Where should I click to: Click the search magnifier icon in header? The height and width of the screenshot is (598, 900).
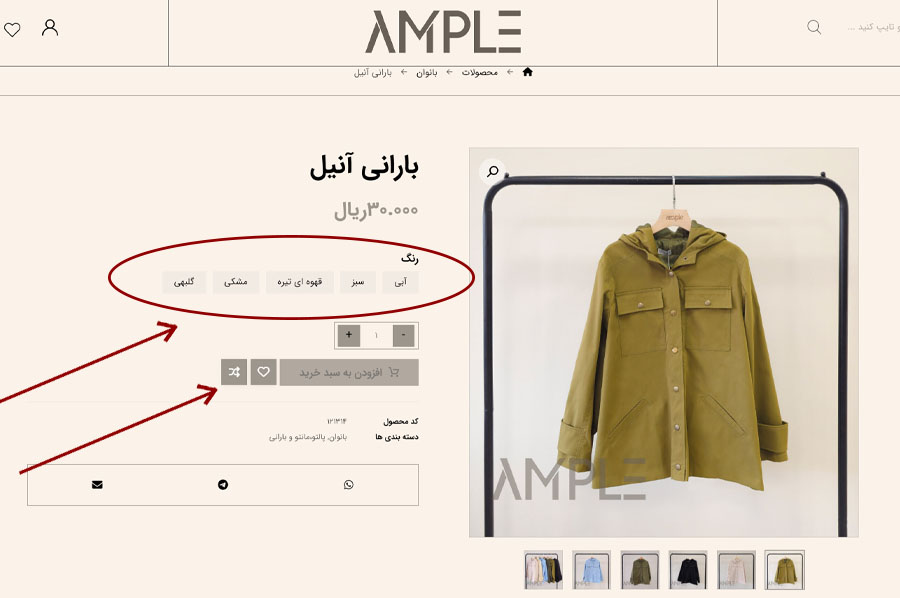(x=814, y=27)
